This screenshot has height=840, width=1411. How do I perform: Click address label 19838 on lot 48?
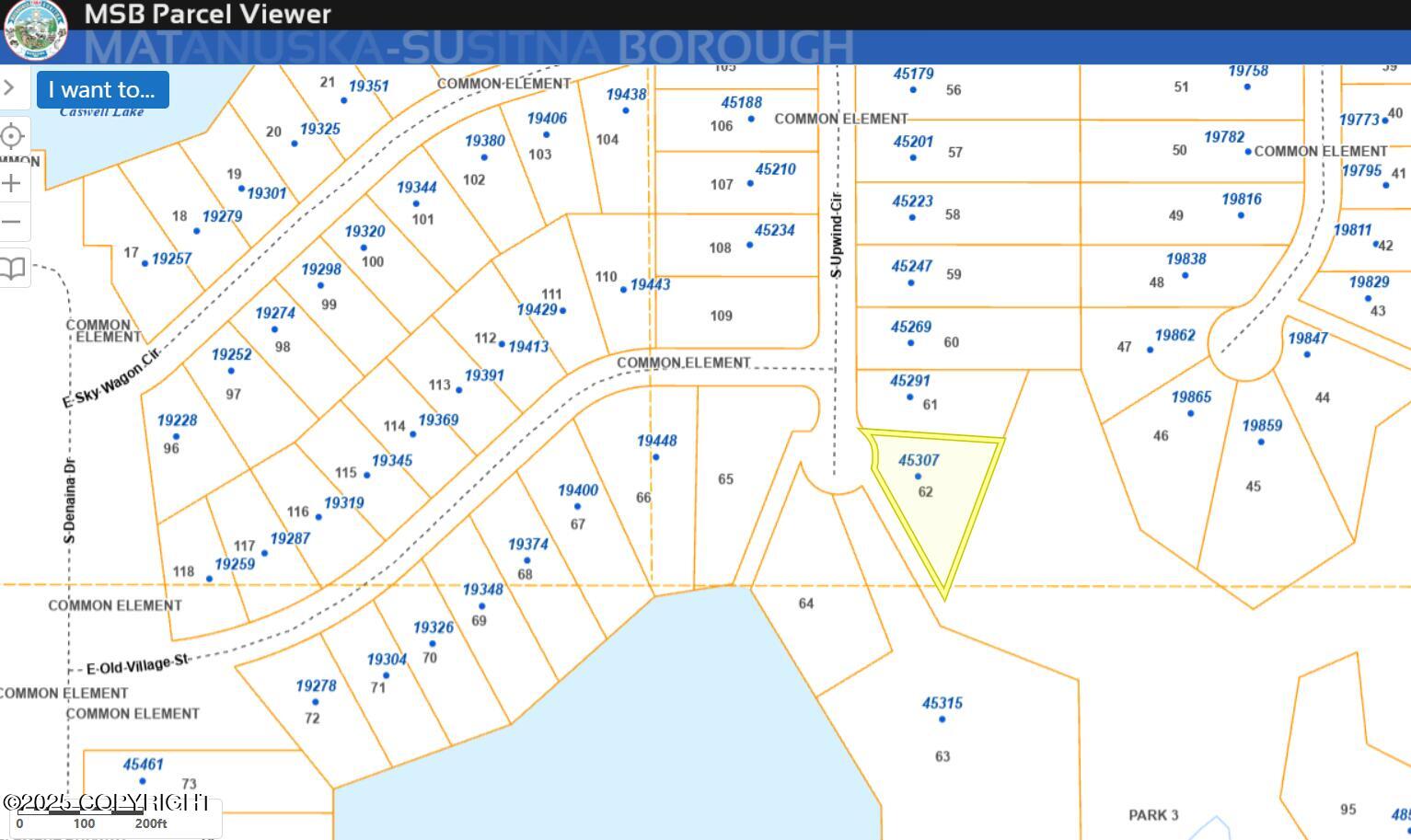[x=1185, y=259]
